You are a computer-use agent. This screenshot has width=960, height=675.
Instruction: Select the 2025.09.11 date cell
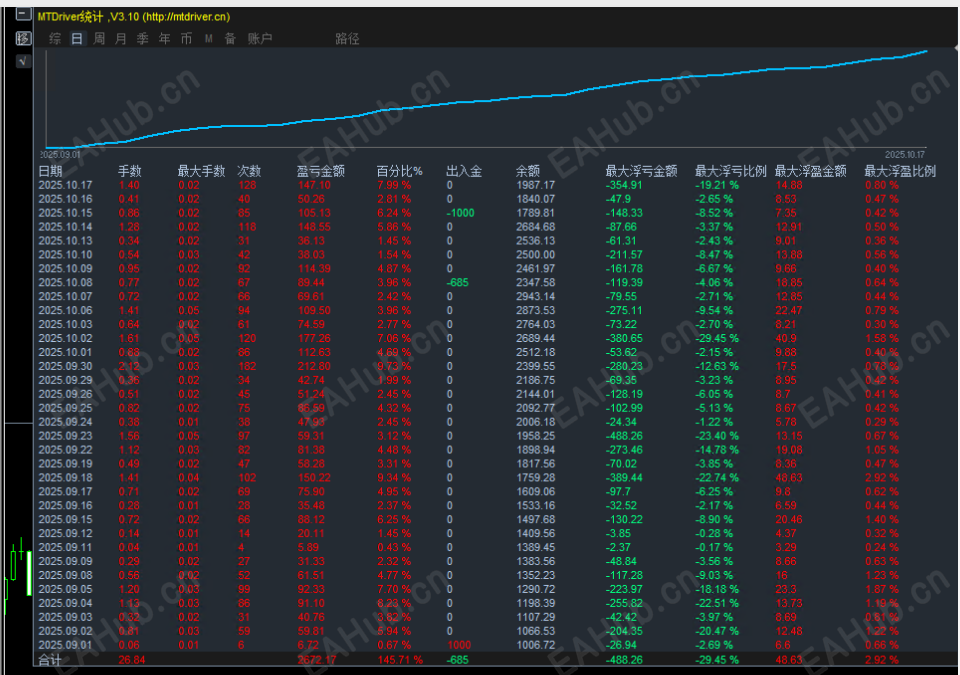(66, 548)
